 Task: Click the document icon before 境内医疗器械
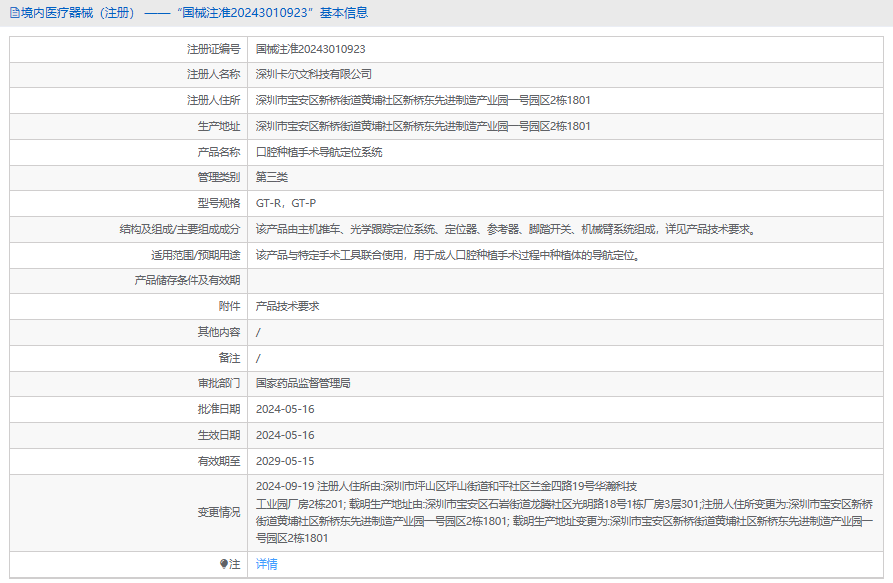[14, 13]
